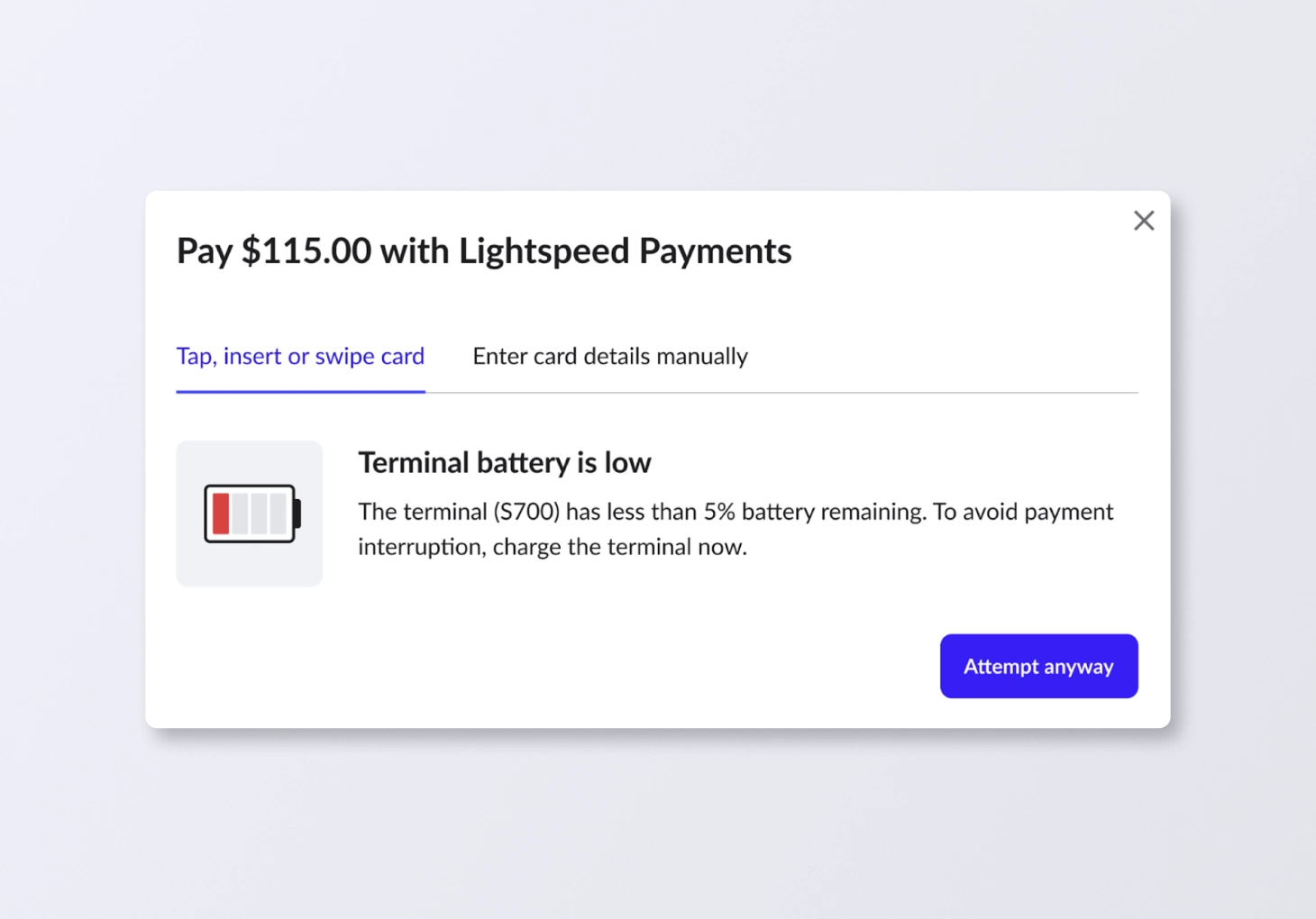Image resolution: width=1316 pixels, height=919 pixels.
Task: Click the low battery icon
Action: pyautogui.click(x=251, y=514)
